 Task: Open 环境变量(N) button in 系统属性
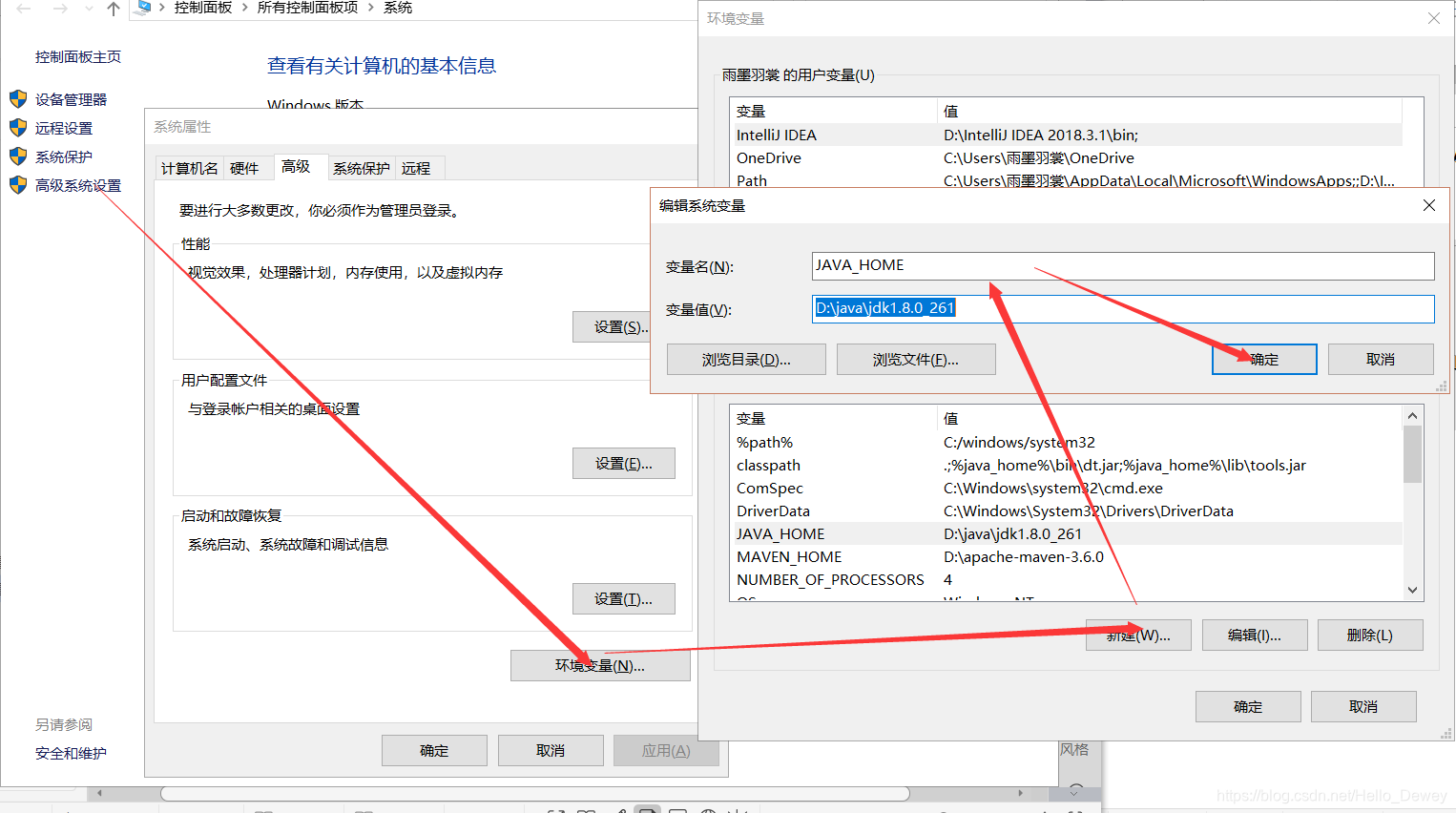tap(600, 665)
